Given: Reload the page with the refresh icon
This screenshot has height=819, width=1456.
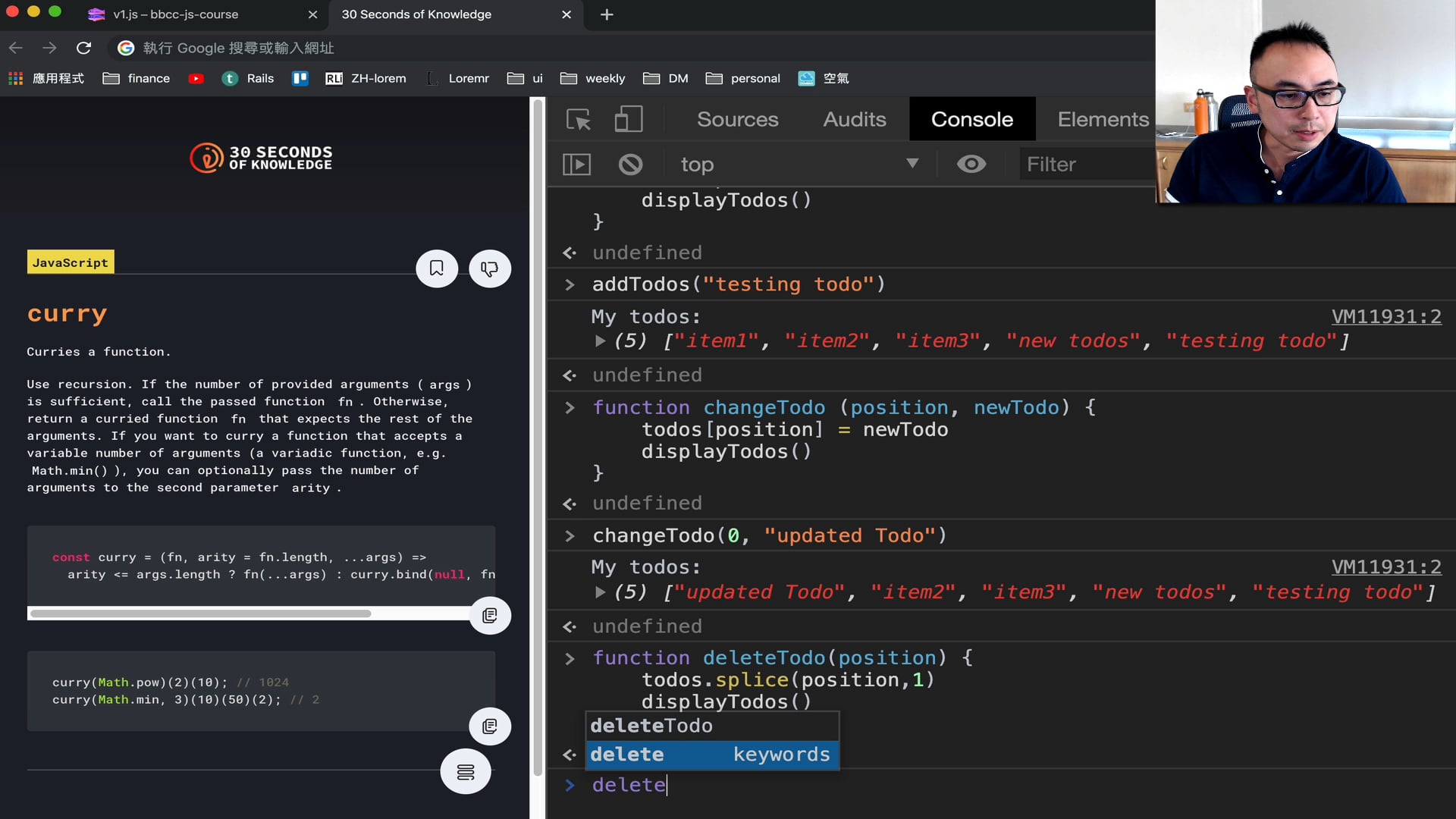Looking at the screenshot, I should point(84,48).
